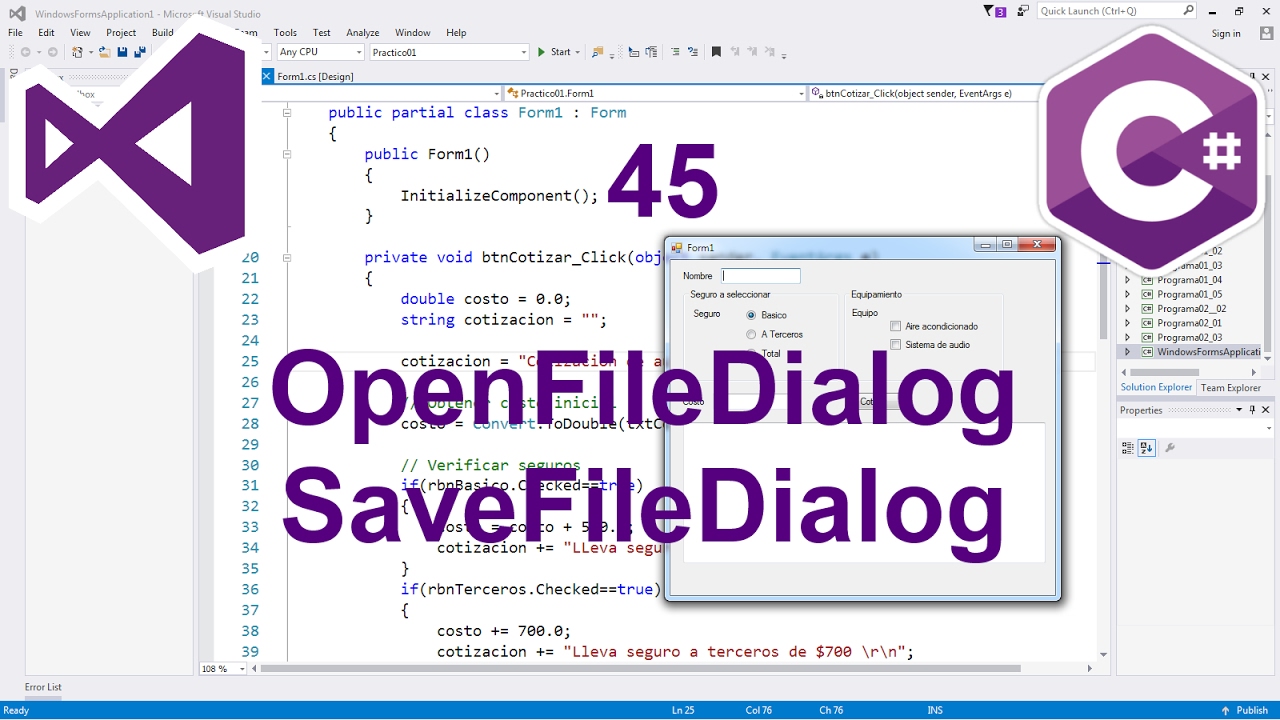Open the send feedback icon
This screenshot has height=720, width=1280.
(1023, 11)
